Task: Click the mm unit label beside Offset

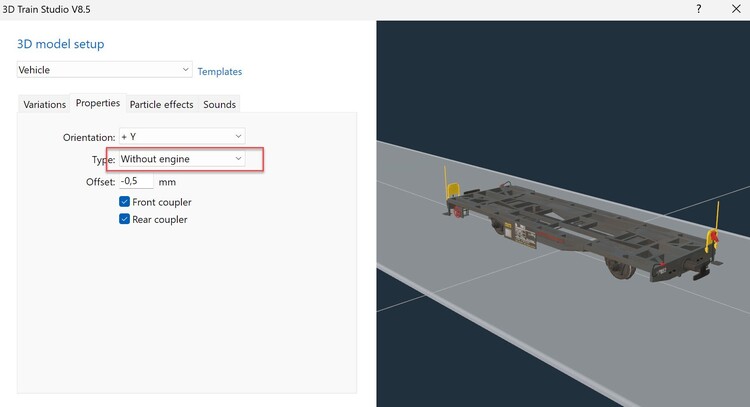Action: (167, 182)
